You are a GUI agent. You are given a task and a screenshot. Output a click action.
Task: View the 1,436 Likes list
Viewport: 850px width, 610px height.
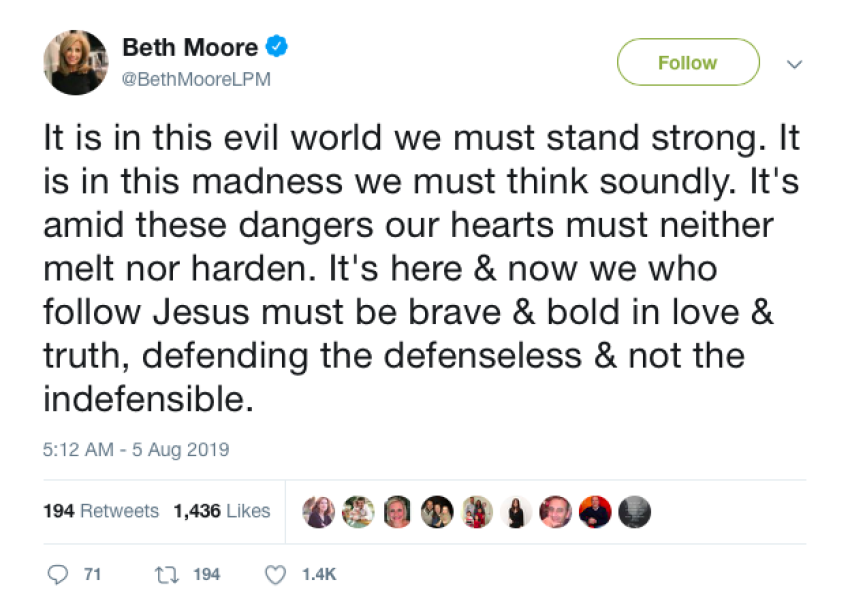click(x=221, y=511)
